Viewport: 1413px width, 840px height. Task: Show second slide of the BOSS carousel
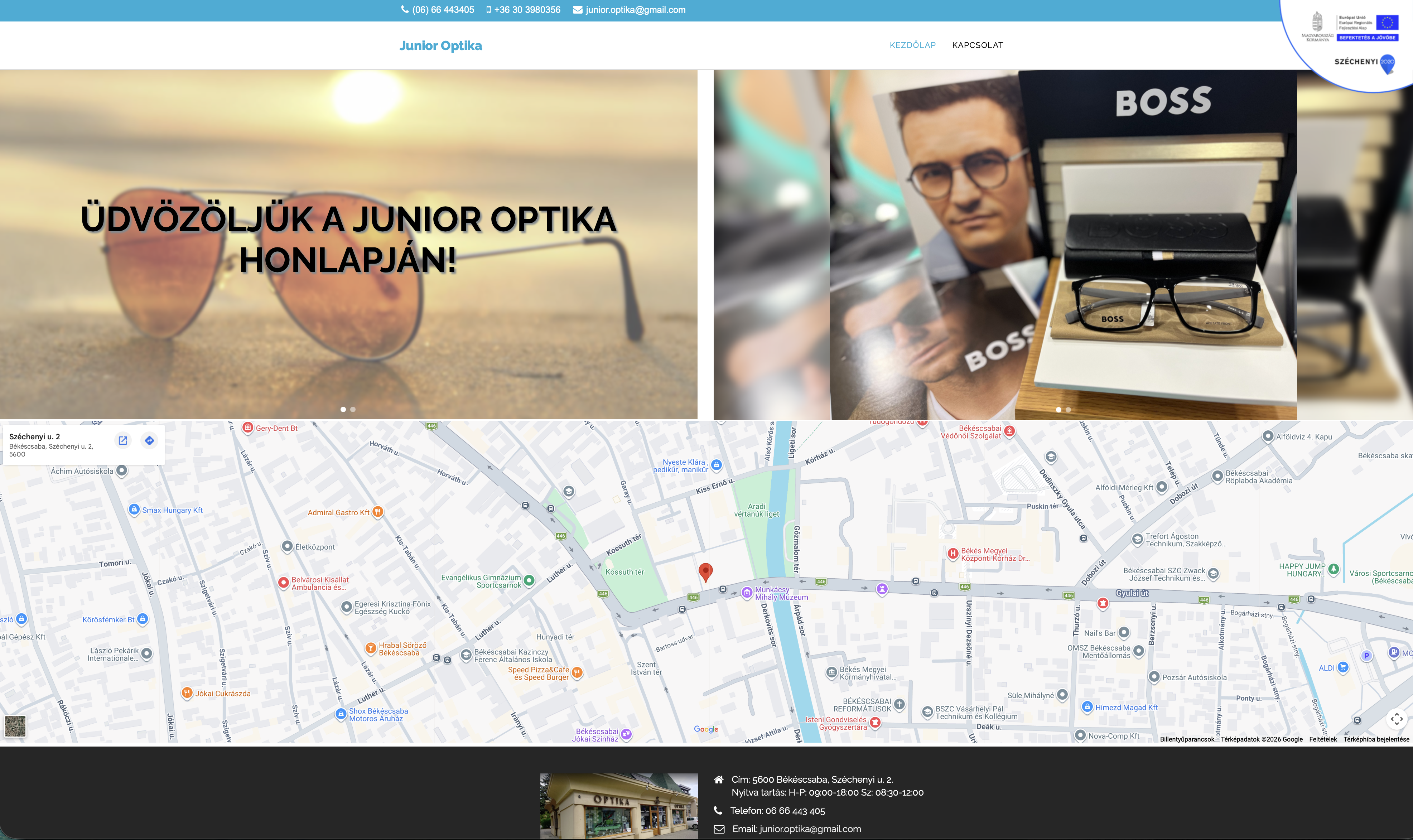click(x=1068, y=410)
